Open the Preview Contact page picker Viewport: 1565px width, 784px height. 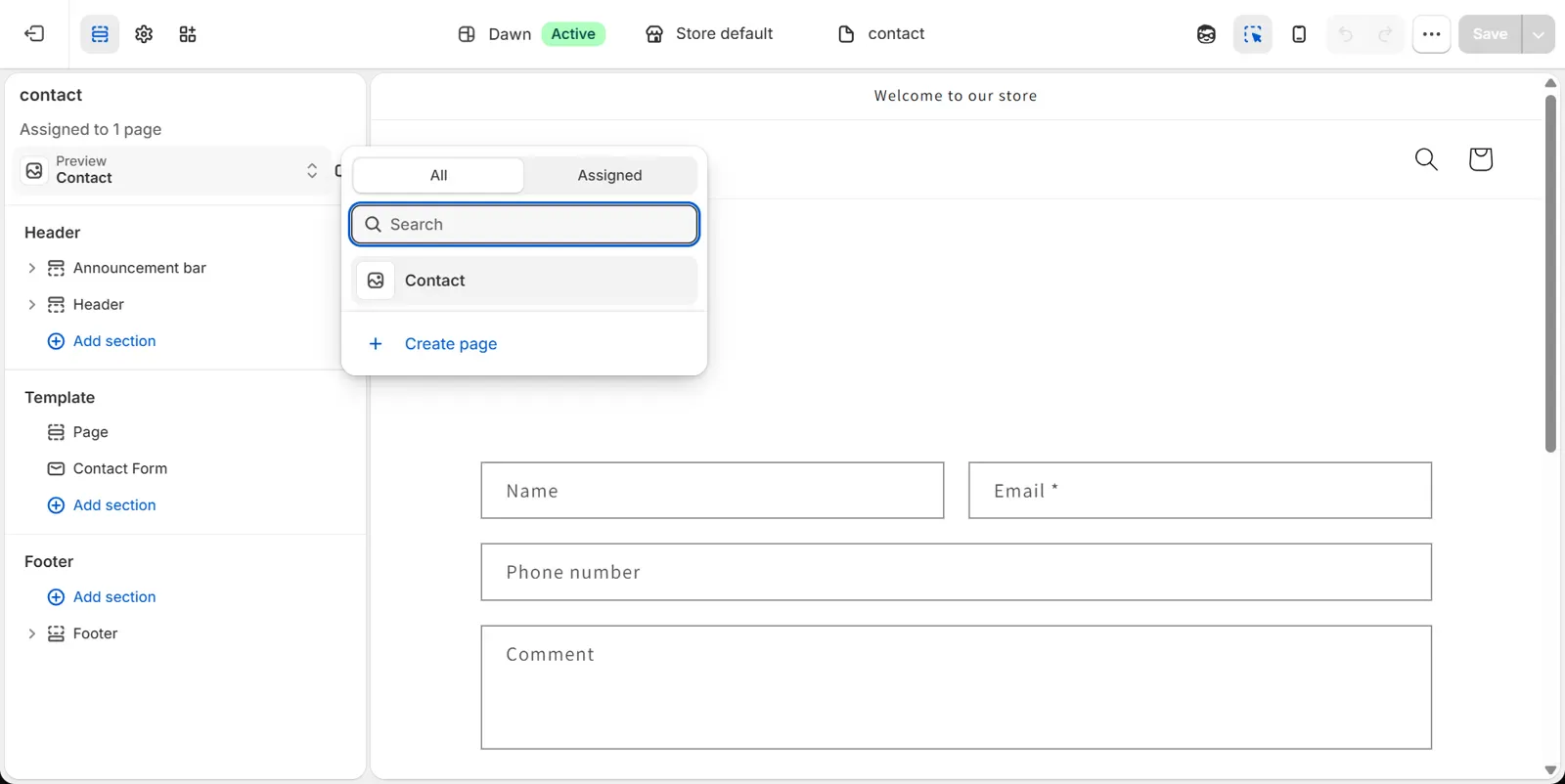(172, 170)
